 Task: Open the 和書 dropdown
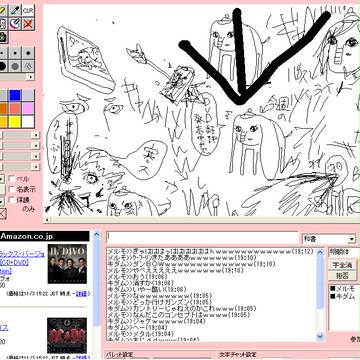[329, 239]
